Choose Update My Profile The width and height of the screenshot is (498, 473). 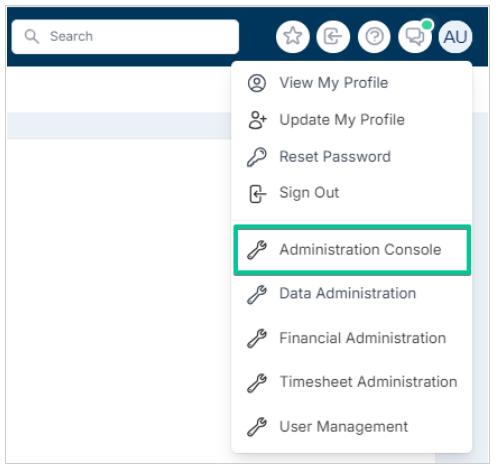(x=352, y=120)
